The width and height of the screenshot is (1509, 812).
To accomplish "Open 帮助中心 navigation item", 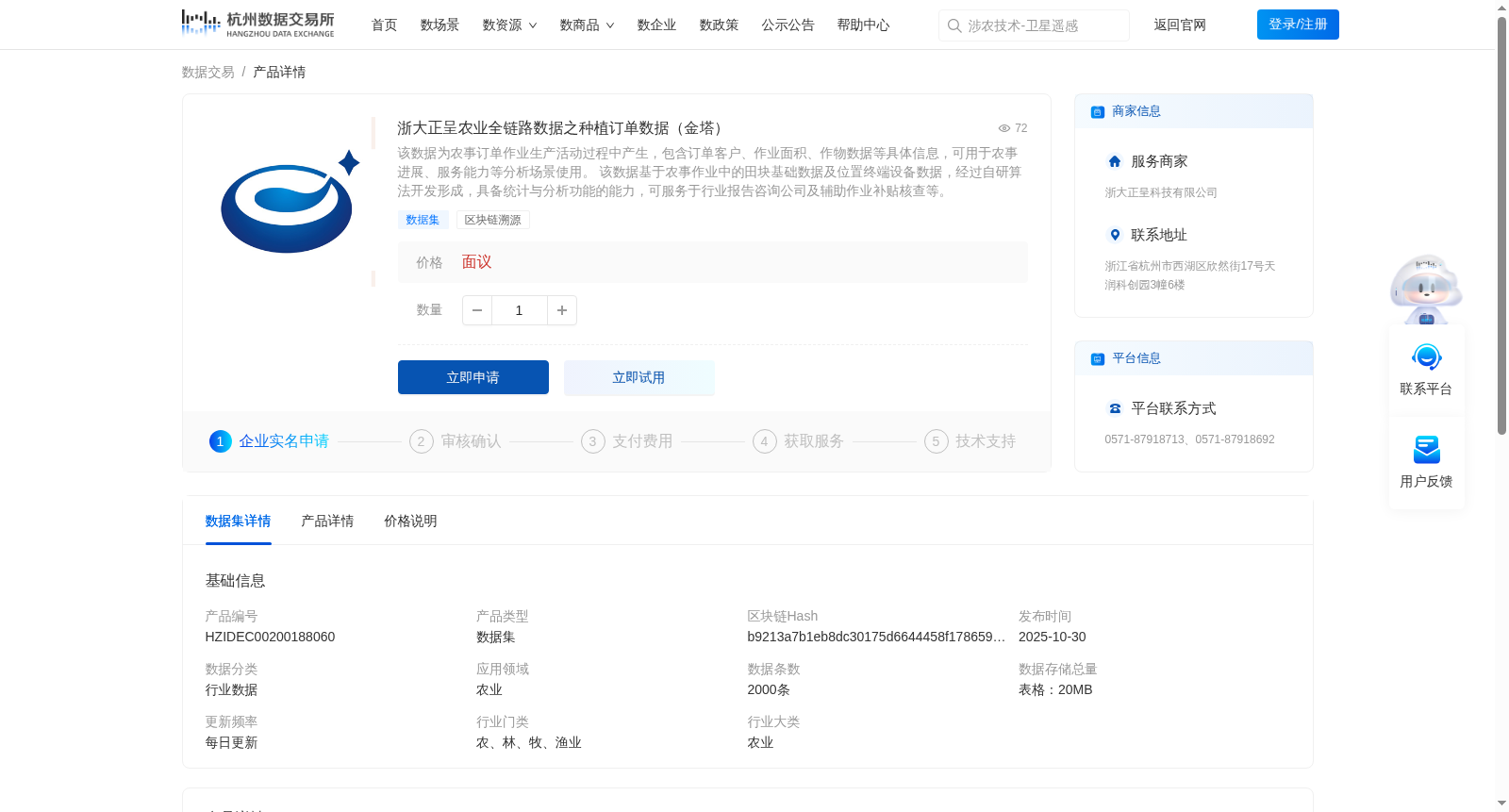I will (863, 25).
